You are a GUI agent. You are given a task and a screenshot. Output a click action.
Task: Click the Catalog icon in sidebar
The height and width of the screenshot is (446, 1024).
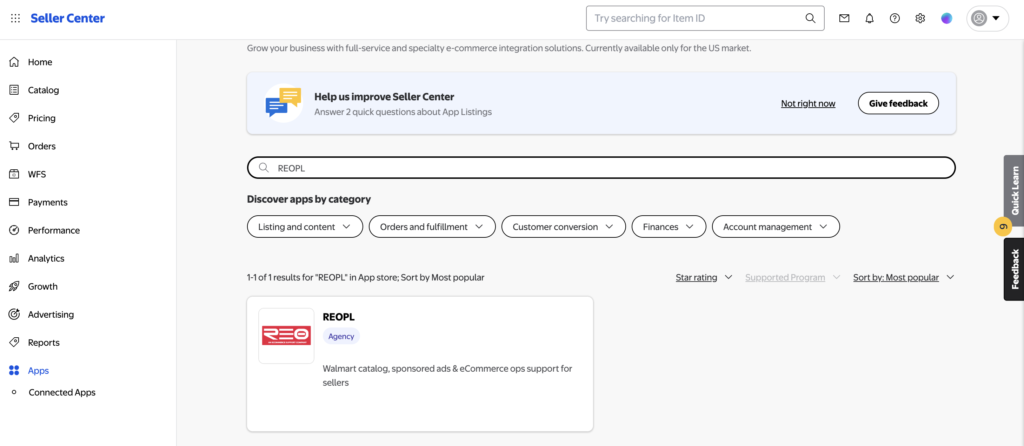[14, 90]
